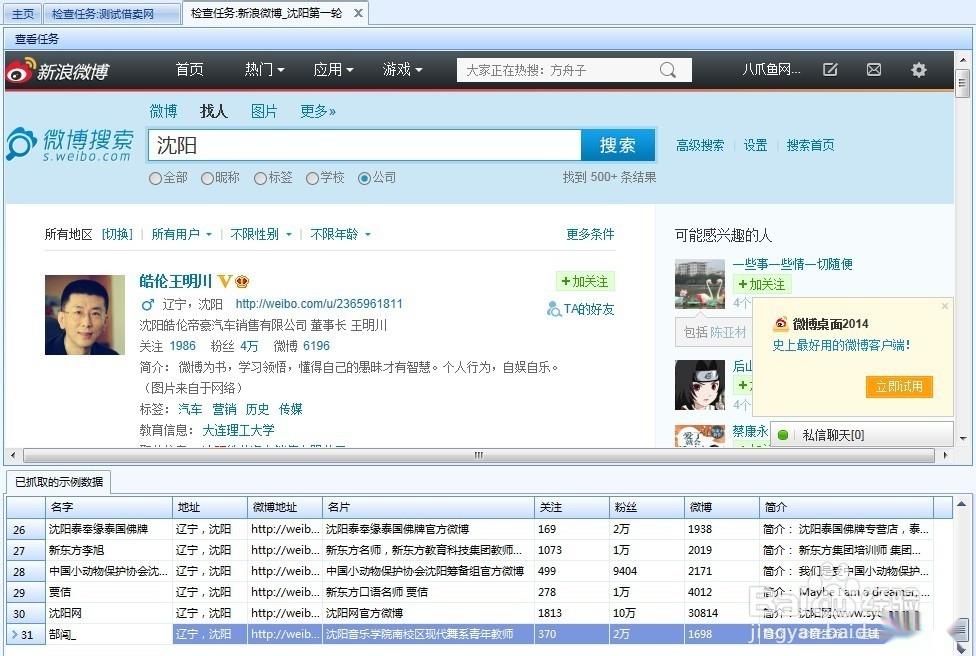
Task: Expand the 应用 dropdown menu
Action: coord(333,70)
